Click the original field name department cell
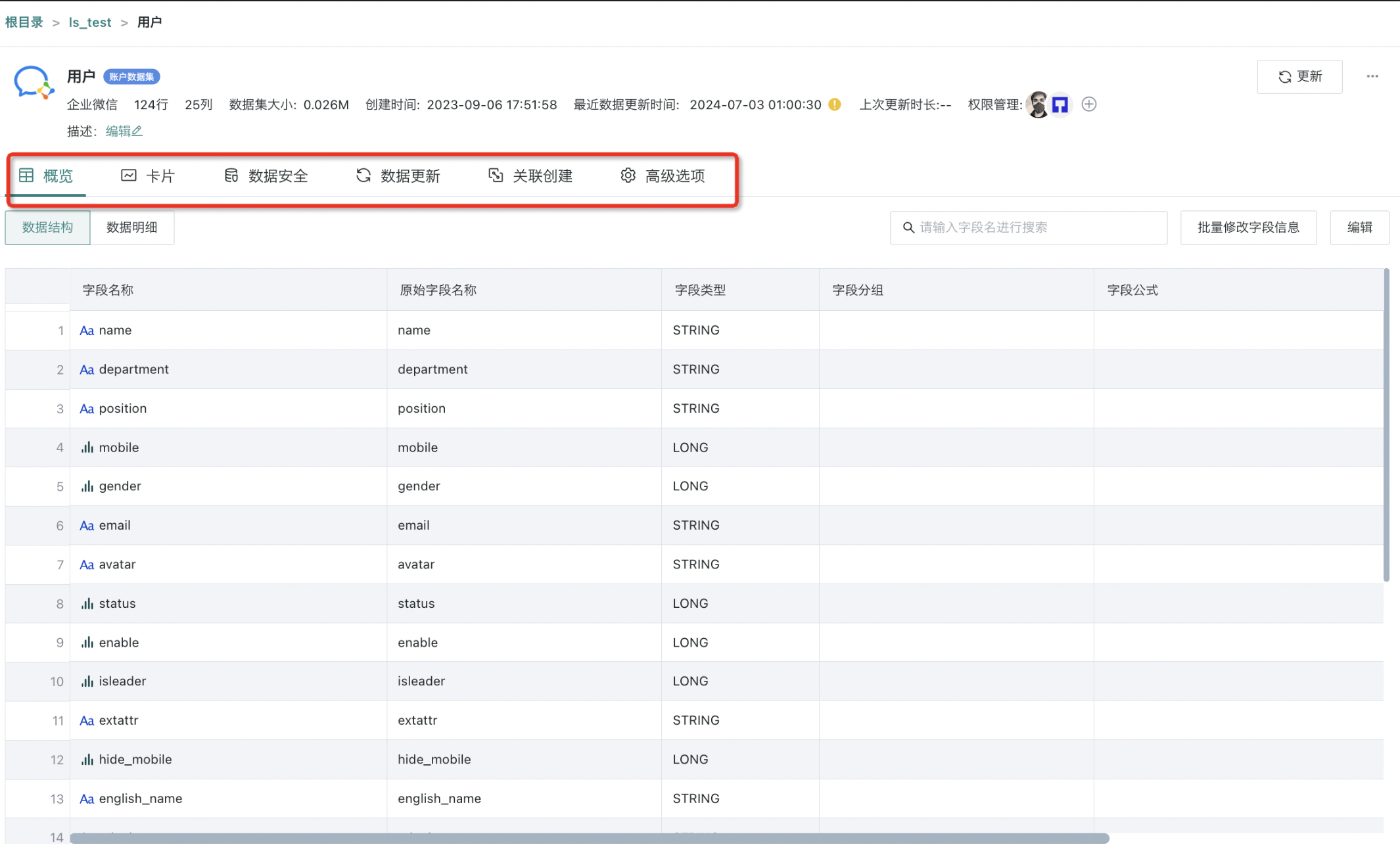The image size is (1400, 853). coord(524,369)
